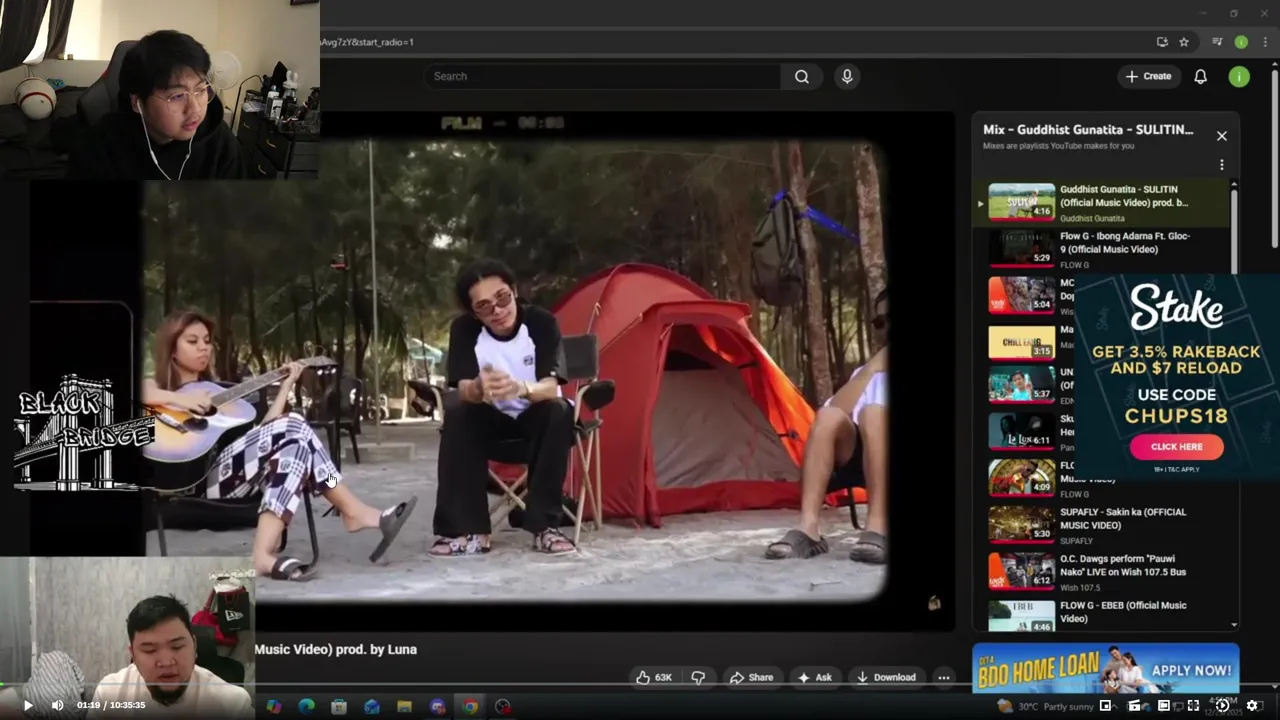
Task: Open the Microsoft Store taskbar icon
Action: tap(339, 706)
